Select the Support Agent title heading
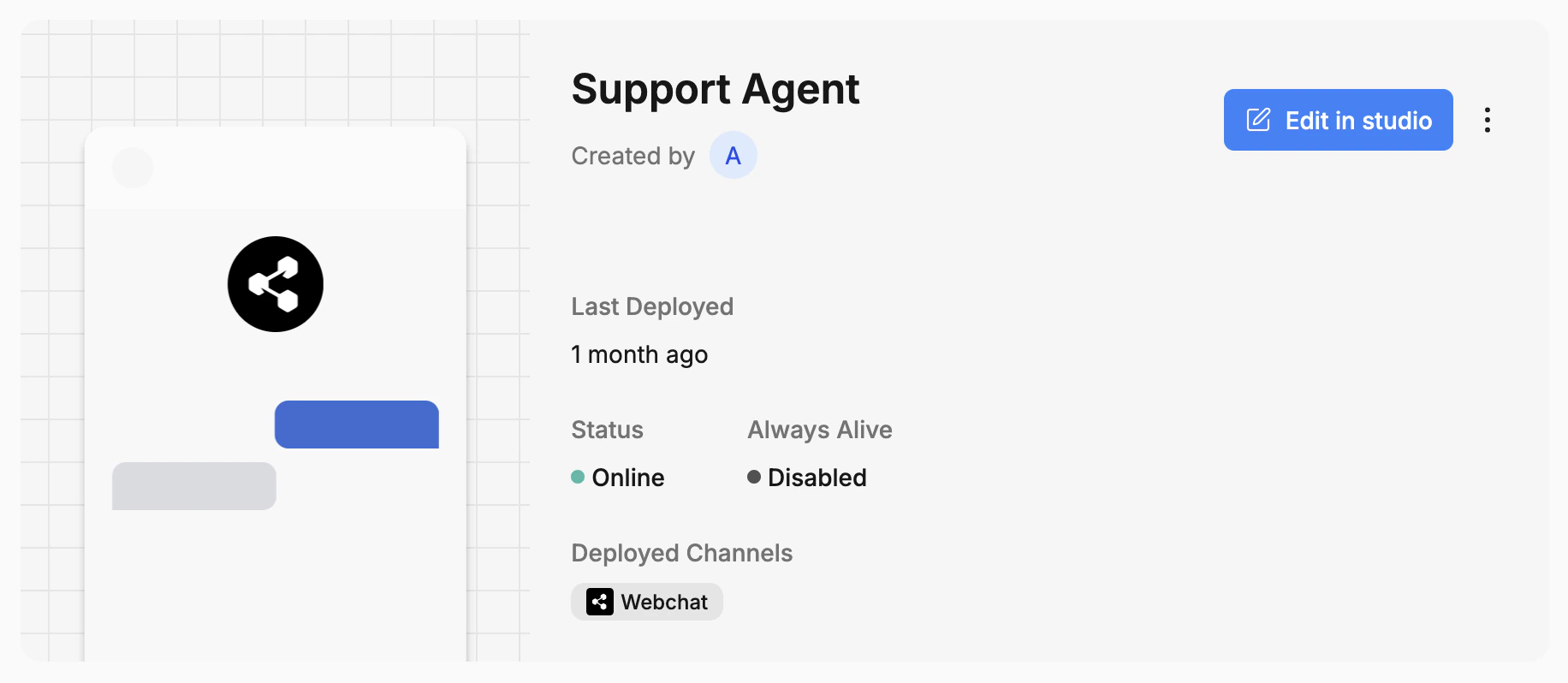1568x683 pixels. pyautogui.click(x=715, y=89)
